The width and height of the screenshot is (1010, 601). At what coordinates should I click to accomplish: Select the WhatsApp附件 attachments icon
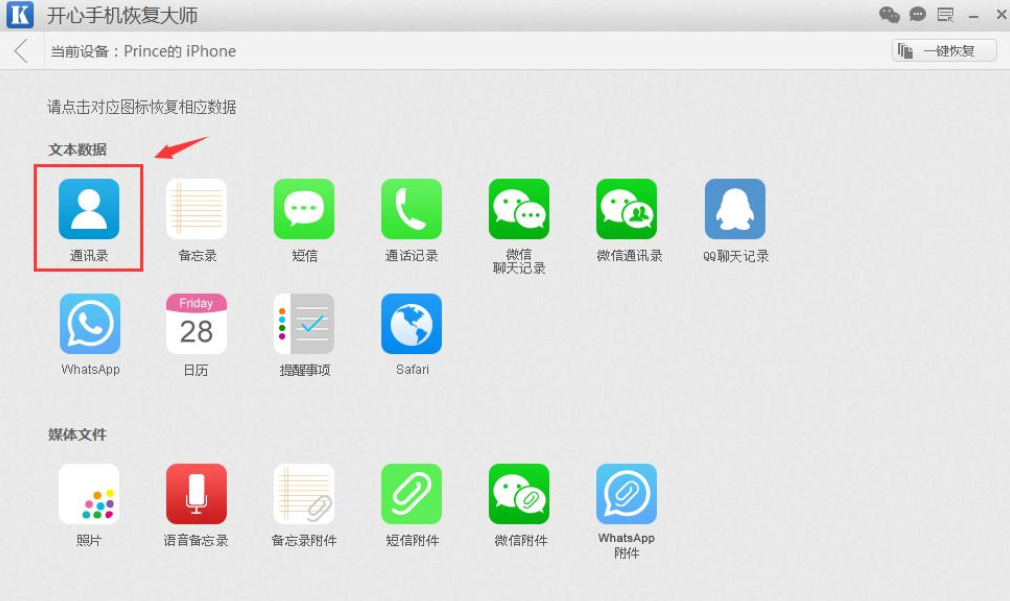click(627, 494)
